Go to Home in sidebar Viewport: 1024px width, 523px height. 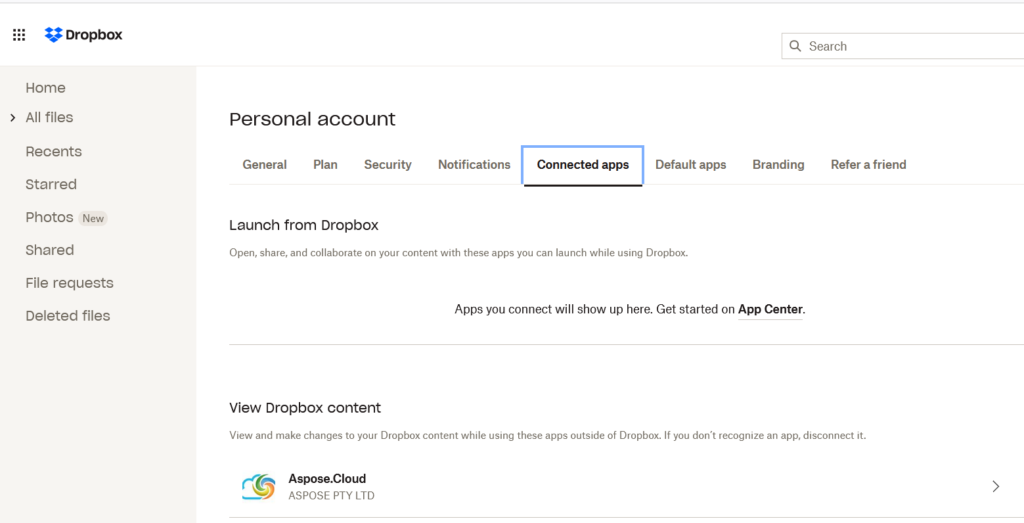[x=46, y=88]
